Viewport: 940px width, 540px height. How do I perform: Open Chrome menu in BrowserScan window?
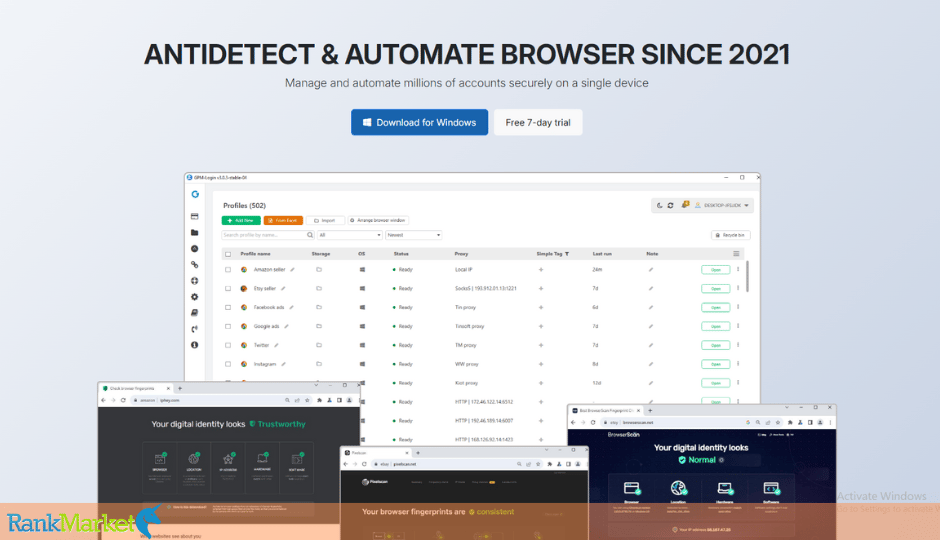click(x=830, y=423)
